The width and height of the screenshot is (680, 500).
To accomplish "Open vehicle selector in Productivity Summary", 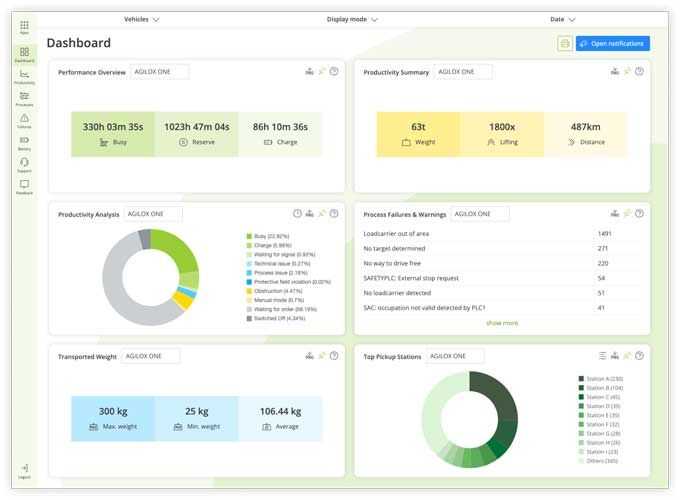I will pyautogui.click(x=463, y=72).
